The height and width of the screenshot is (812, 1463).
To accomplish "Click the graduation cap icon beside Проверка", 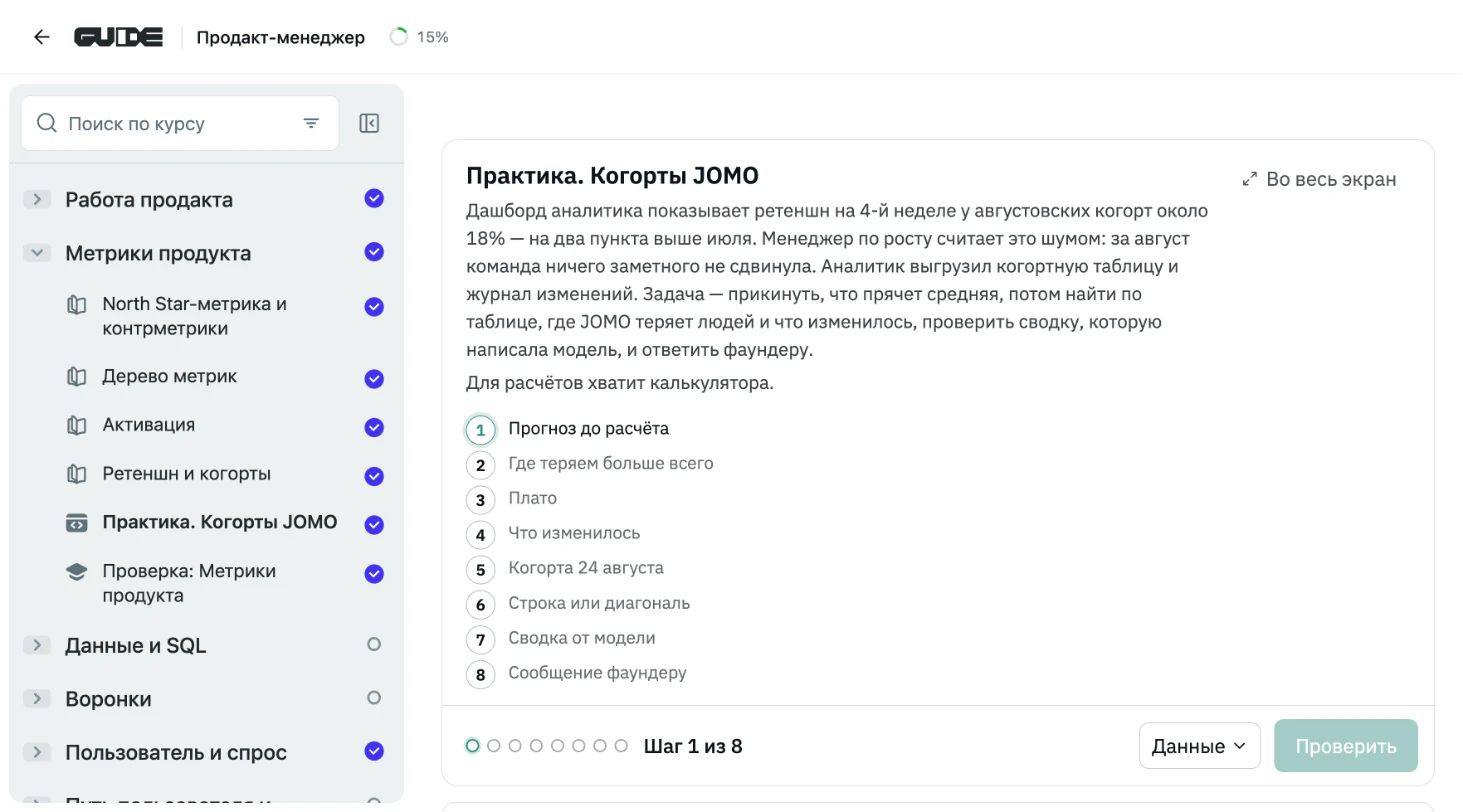I will 76,572.
